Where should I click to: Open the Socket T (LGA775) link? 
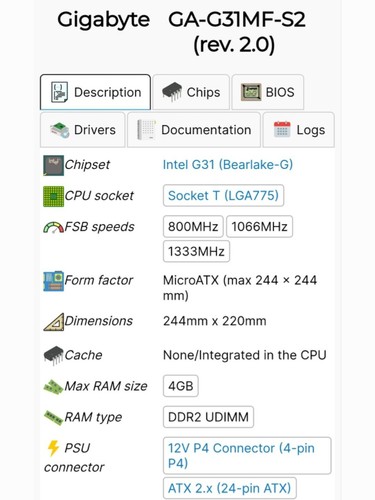223,196
